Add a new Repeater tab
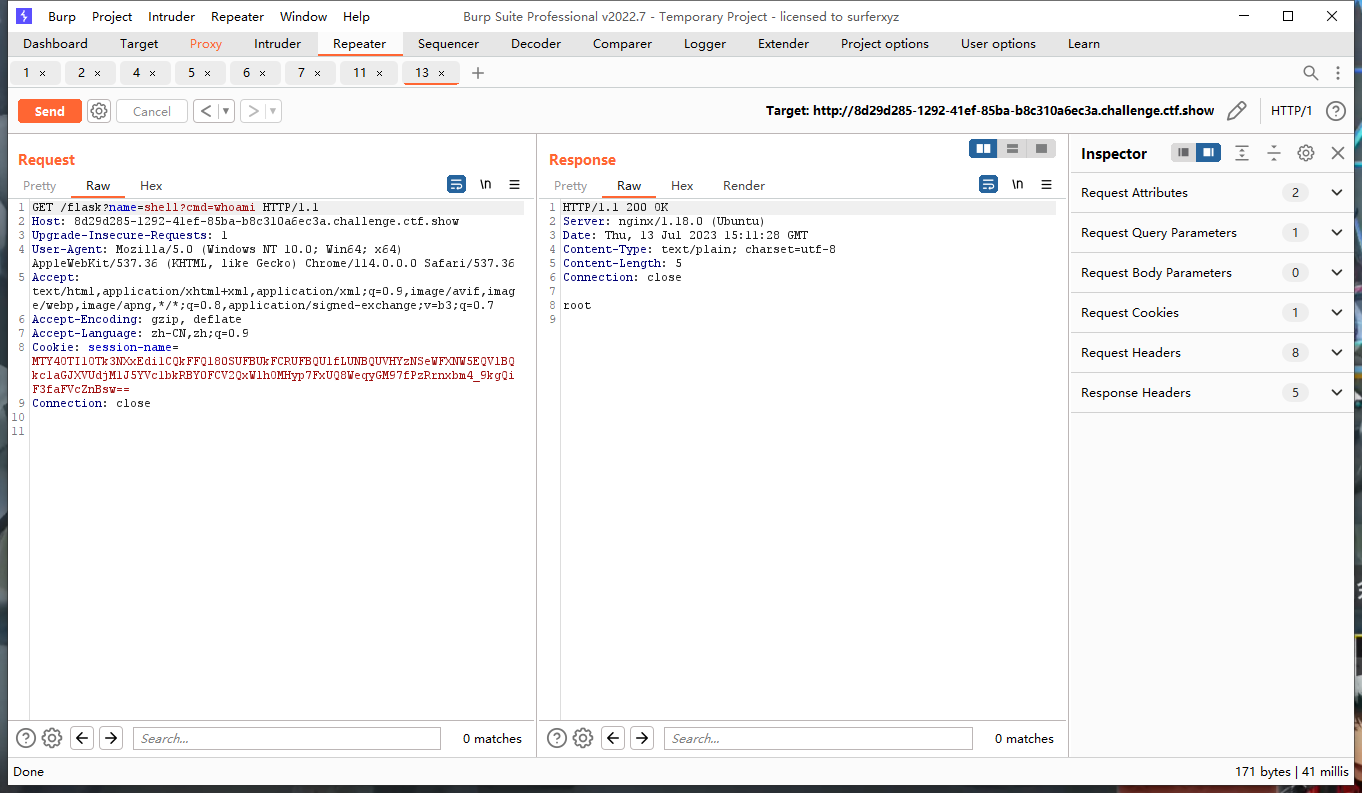Screen dimensions: 1362x793 (478, 73)
